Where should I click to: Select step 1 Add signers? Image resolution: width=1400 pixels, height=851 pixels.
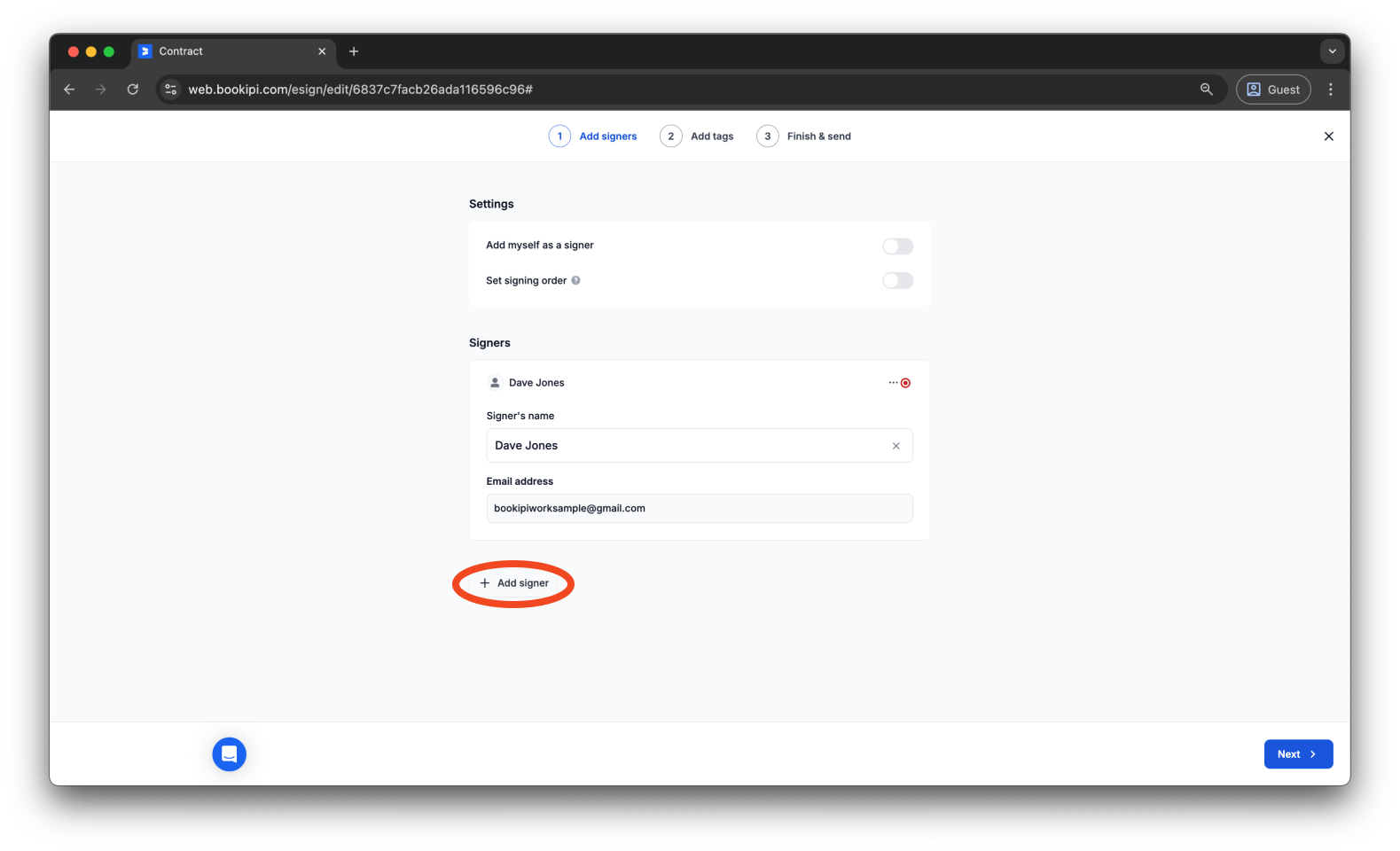pyautogui.click(x=592, y=137)
